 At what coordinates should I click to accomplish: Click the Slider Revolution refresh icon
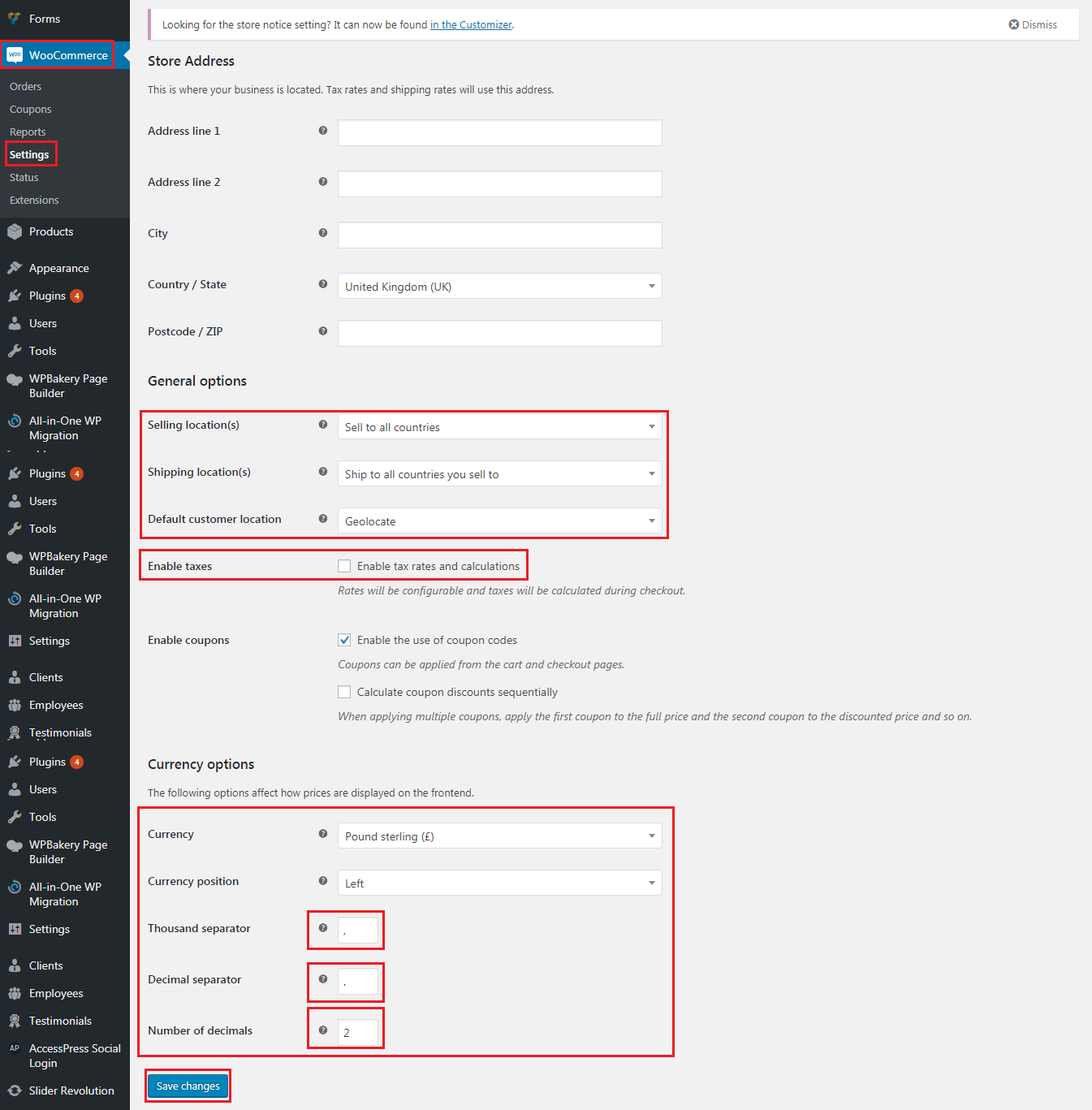[x=15, y=1091]
